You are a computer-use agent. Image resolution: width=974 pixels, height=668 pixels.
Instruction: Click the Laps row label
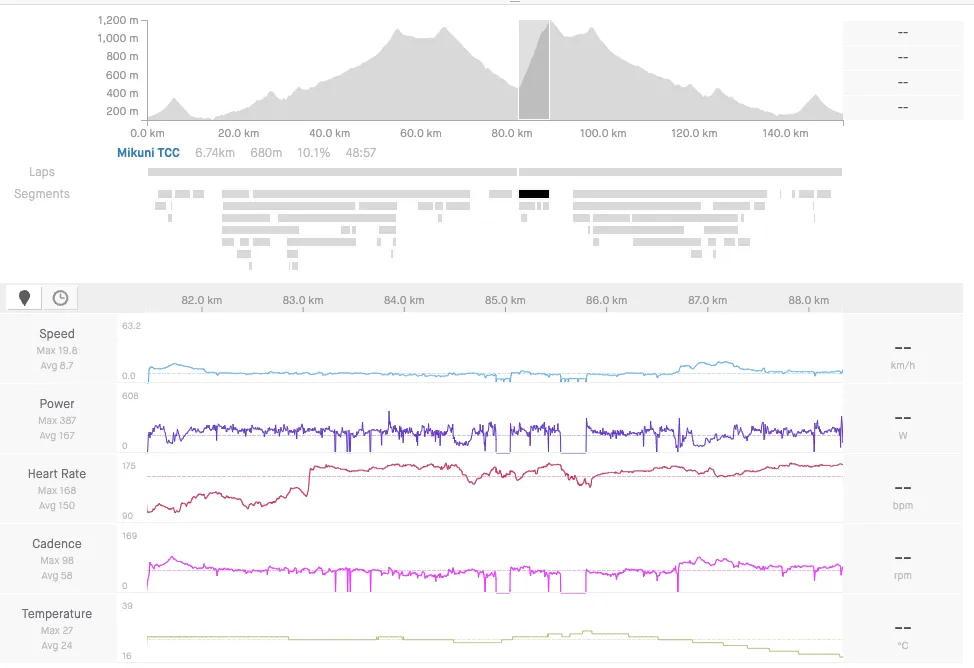[x=42, y=172]
